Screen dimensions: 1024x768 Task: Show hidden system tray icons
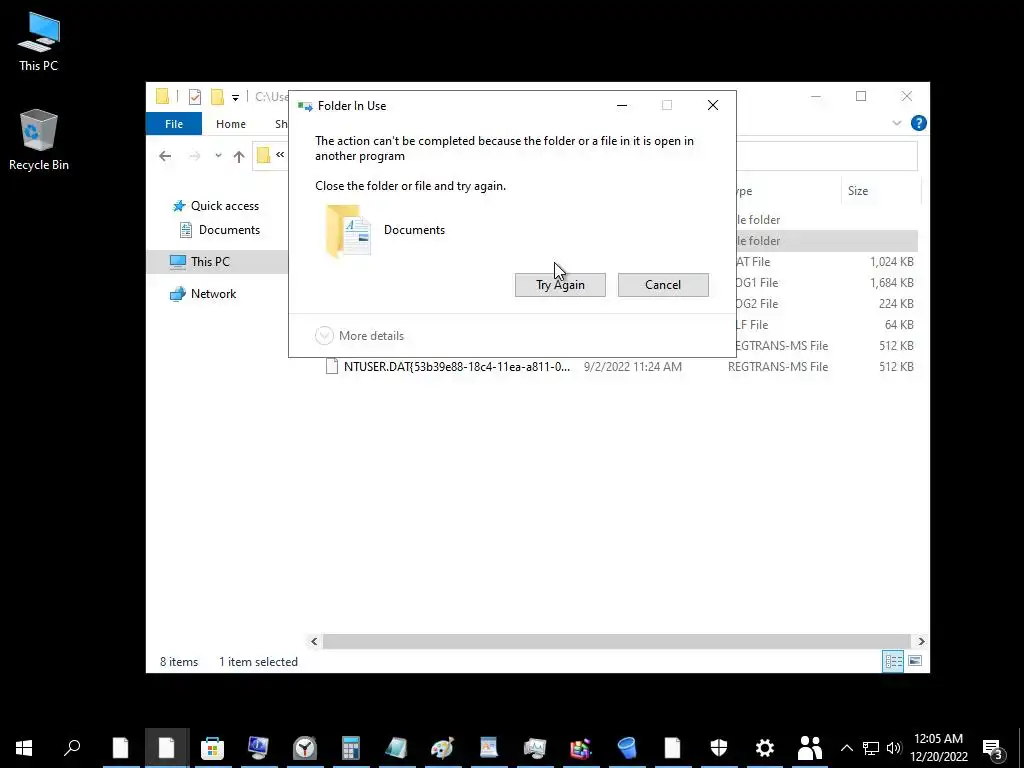pos(846,748)
